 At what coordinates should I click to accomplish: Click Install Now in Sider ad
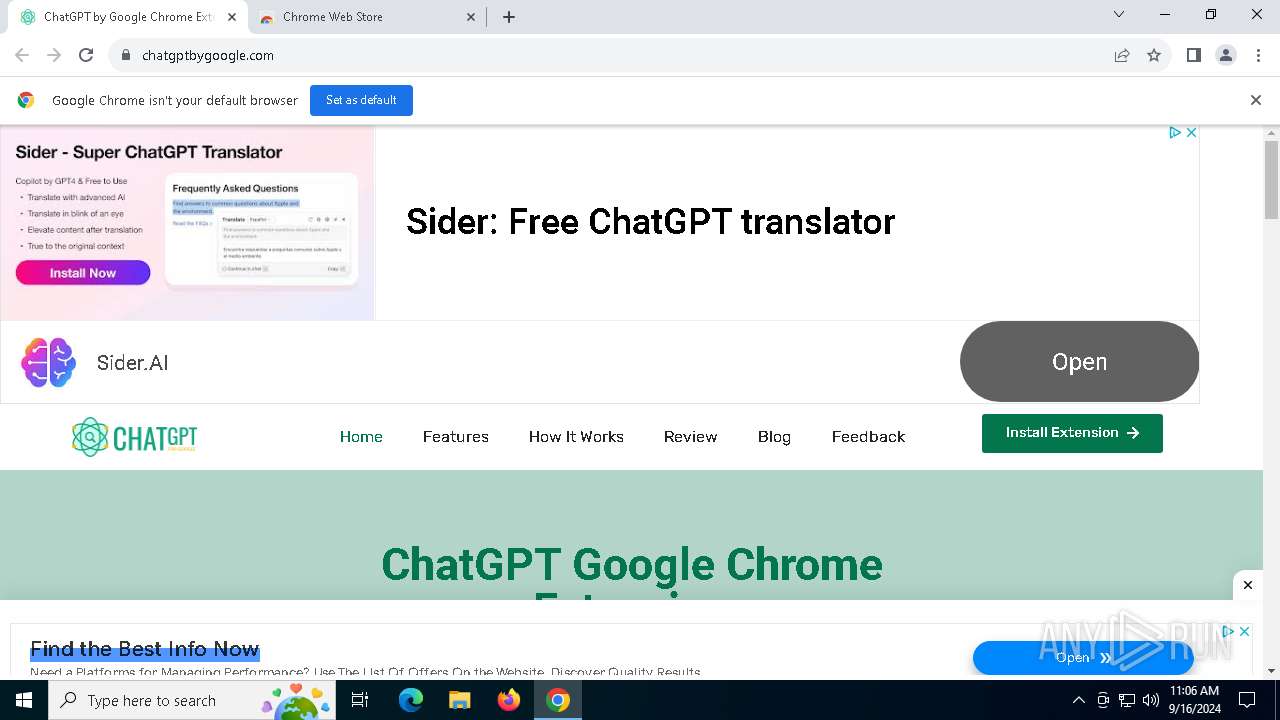[83, 273]
